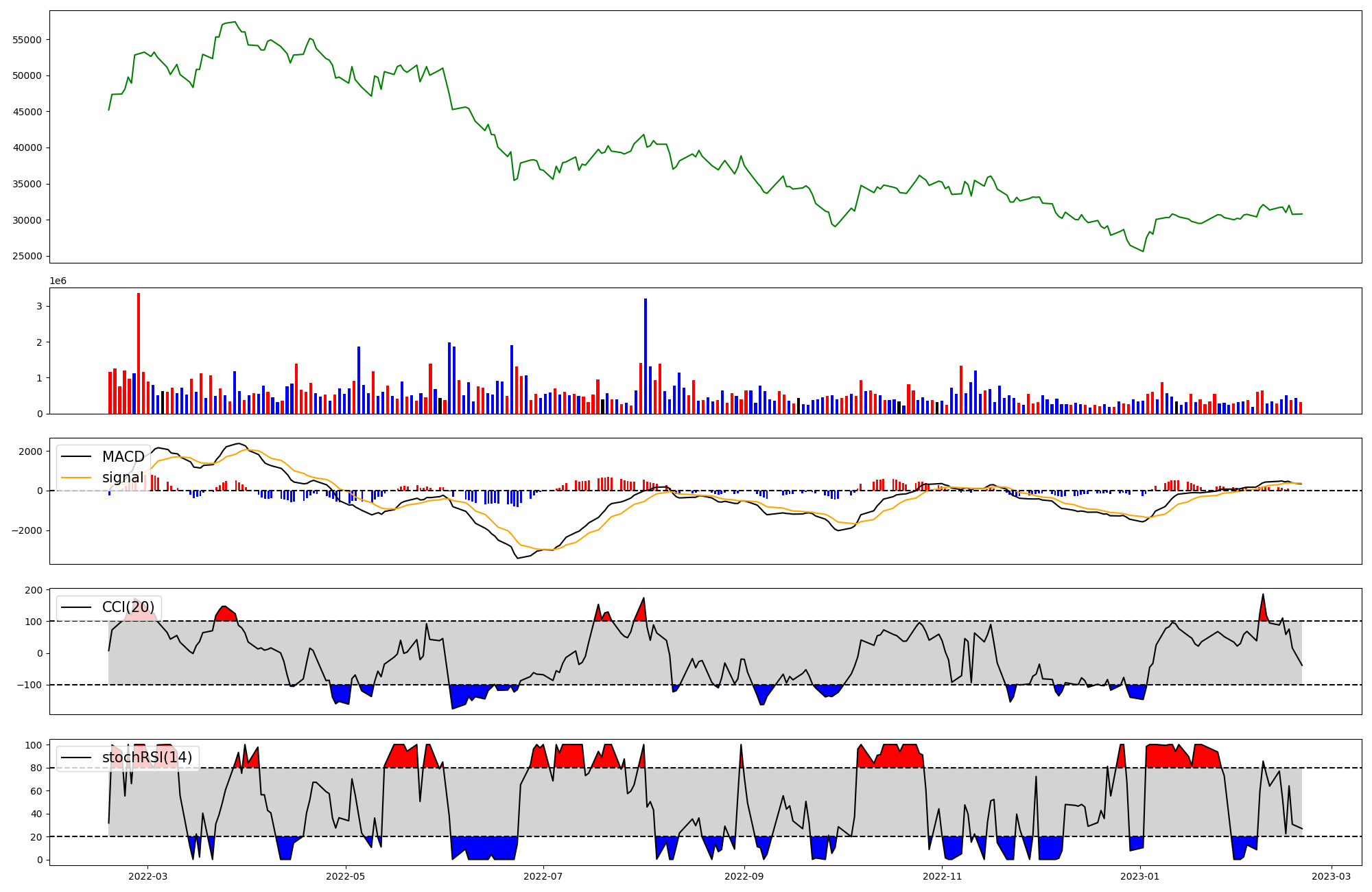This screenshot has height=892, width=1372.
Task: Click the 2022-11 x-axis date label
Action: pyautogui.click(x=943, y=876)
